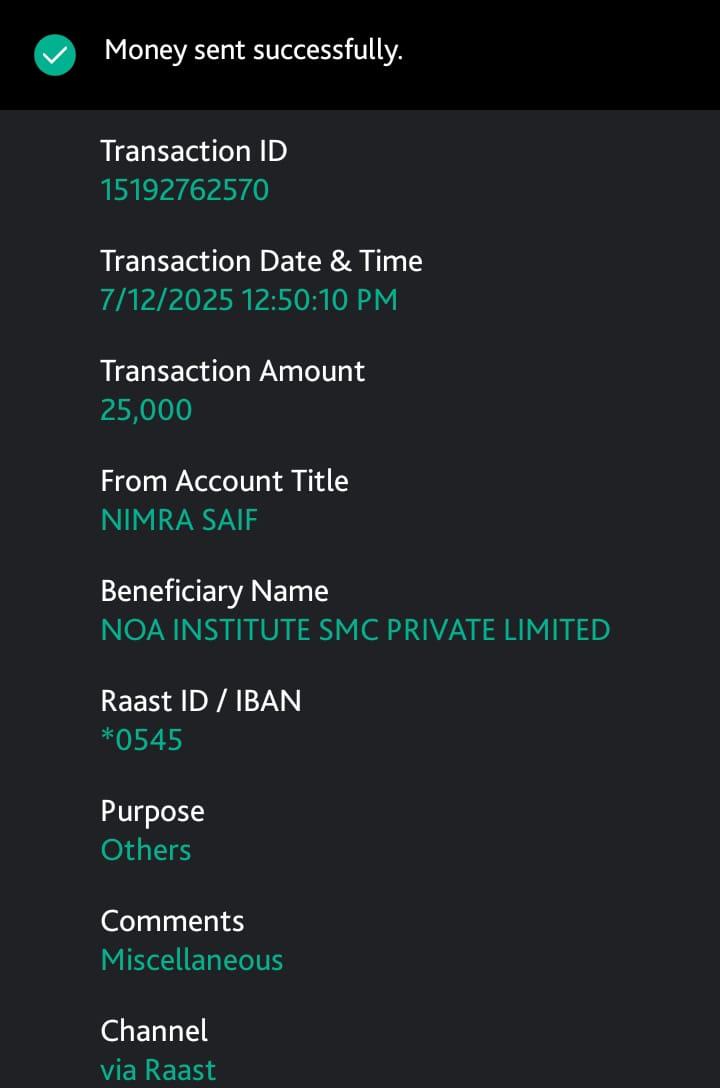Viewport: 720px width, 1088px height.
Task: Tap the Transaction Date & Time label
Action: tap(261, 261)
